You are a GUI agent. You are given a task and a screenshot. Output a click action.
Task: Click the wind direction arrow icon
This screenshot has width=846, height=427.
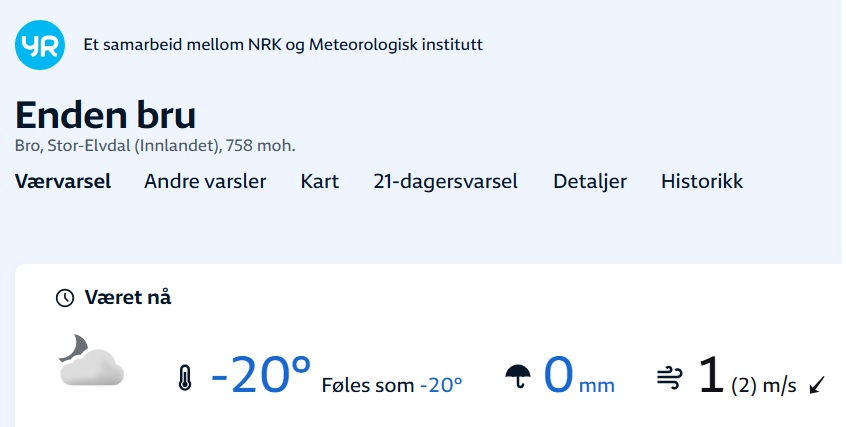818,384
